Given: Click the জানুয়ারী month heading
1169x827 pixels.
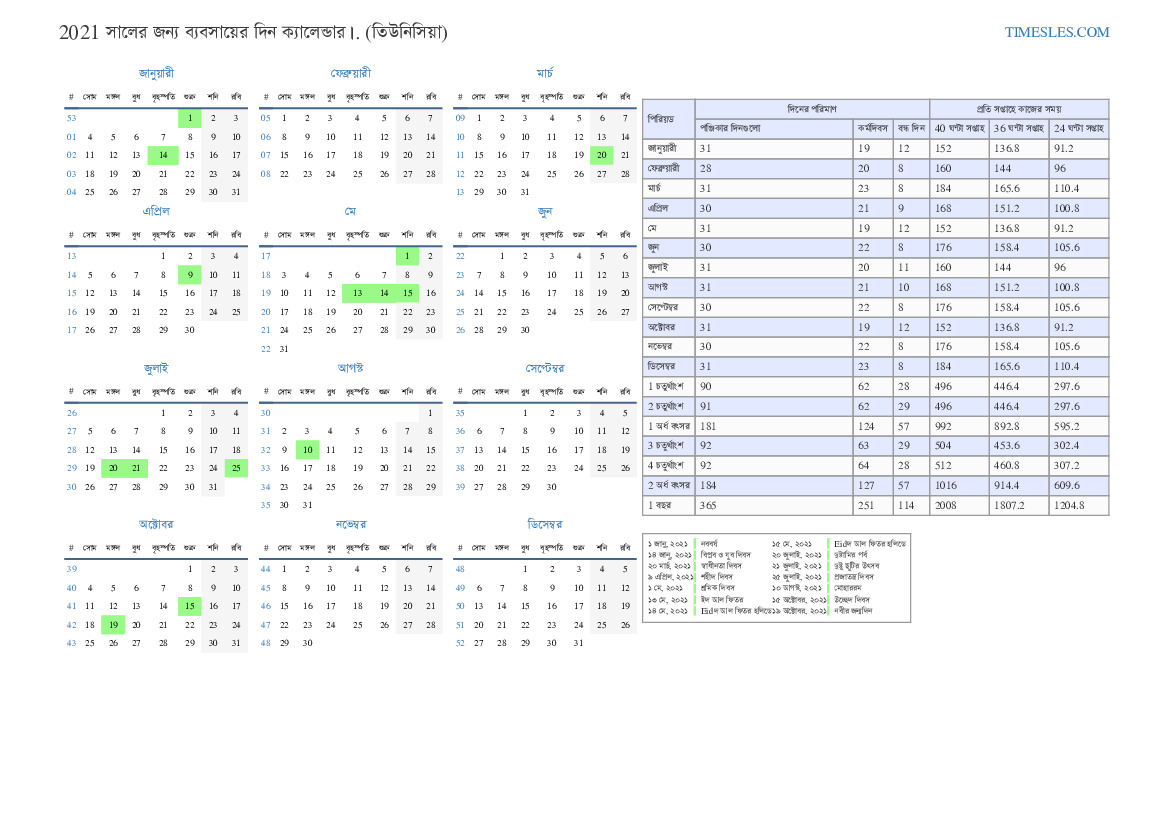Looking at the screenshot, I should point(156,73).
